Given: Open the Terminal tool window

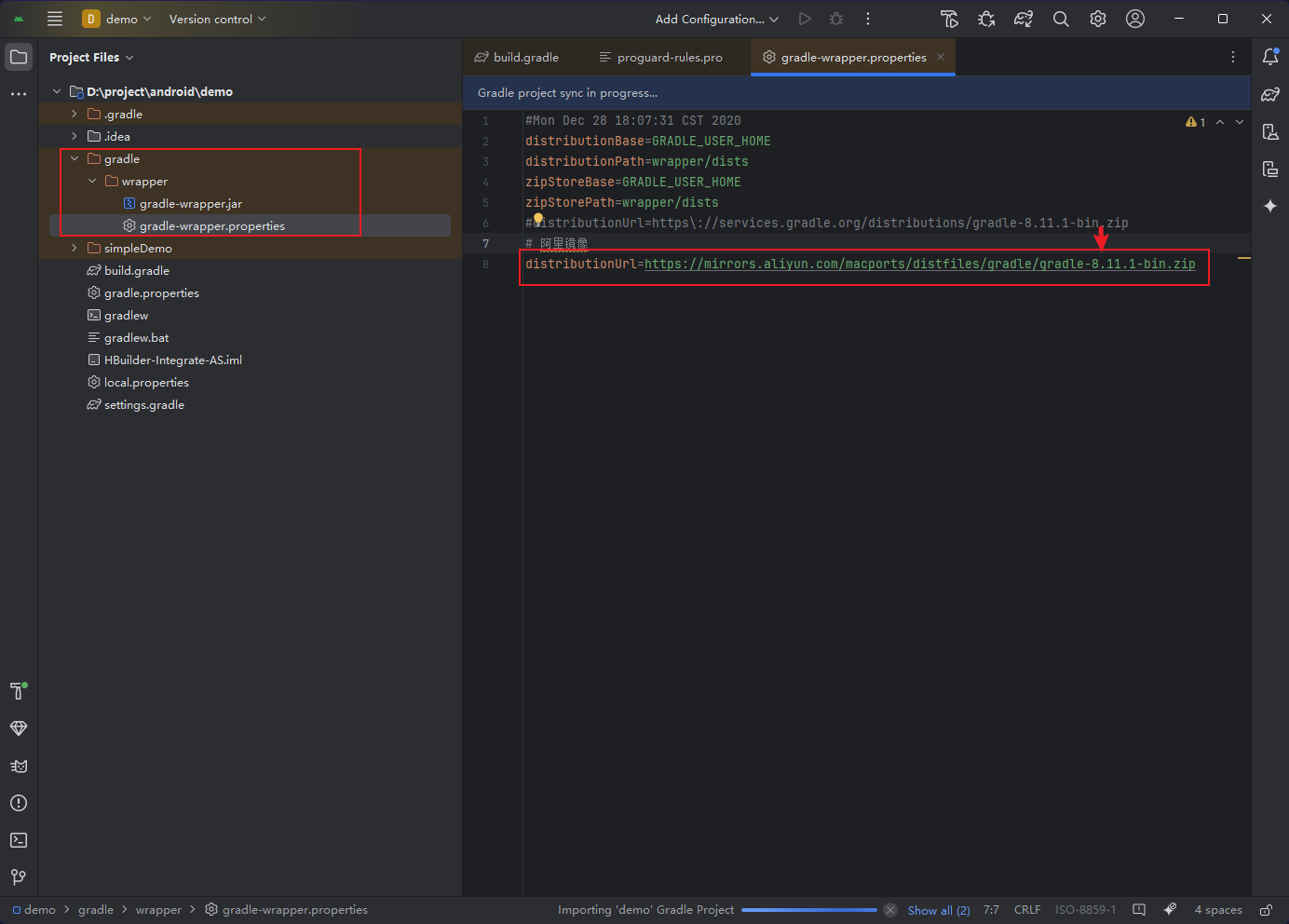Looking at the screenshot, I should click(x=19, y=840).
